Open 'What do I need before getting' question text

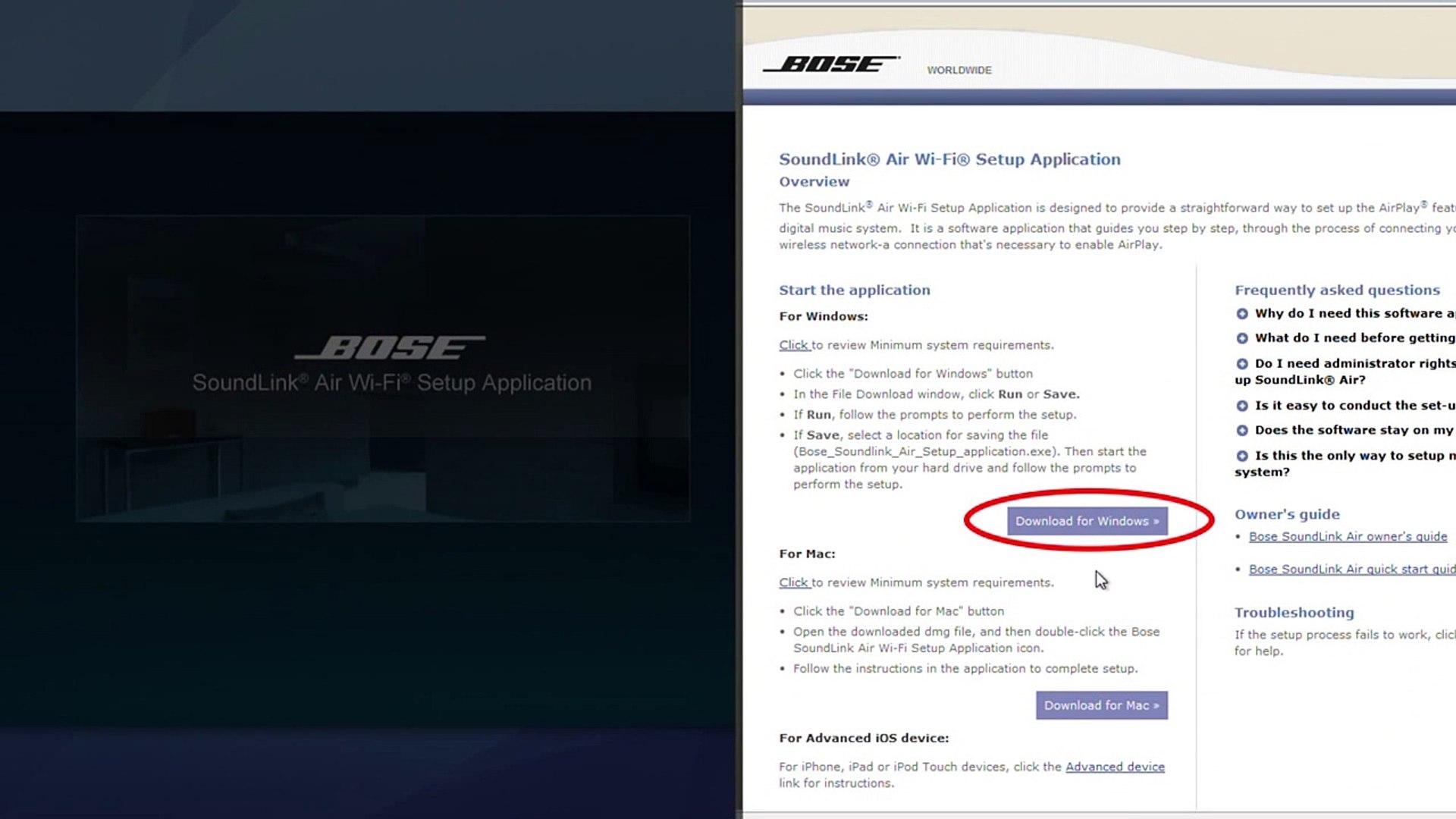tap(1355, 337)
